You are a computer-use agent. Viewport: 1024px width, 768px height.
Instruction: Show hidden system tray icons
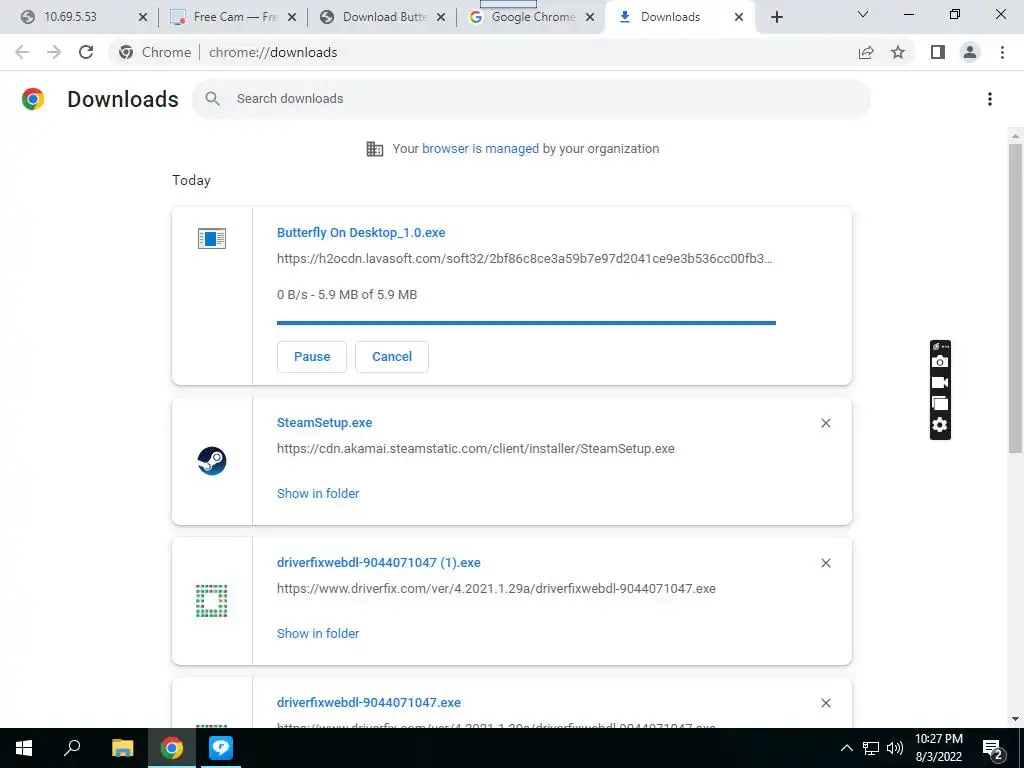click(846, 748)
